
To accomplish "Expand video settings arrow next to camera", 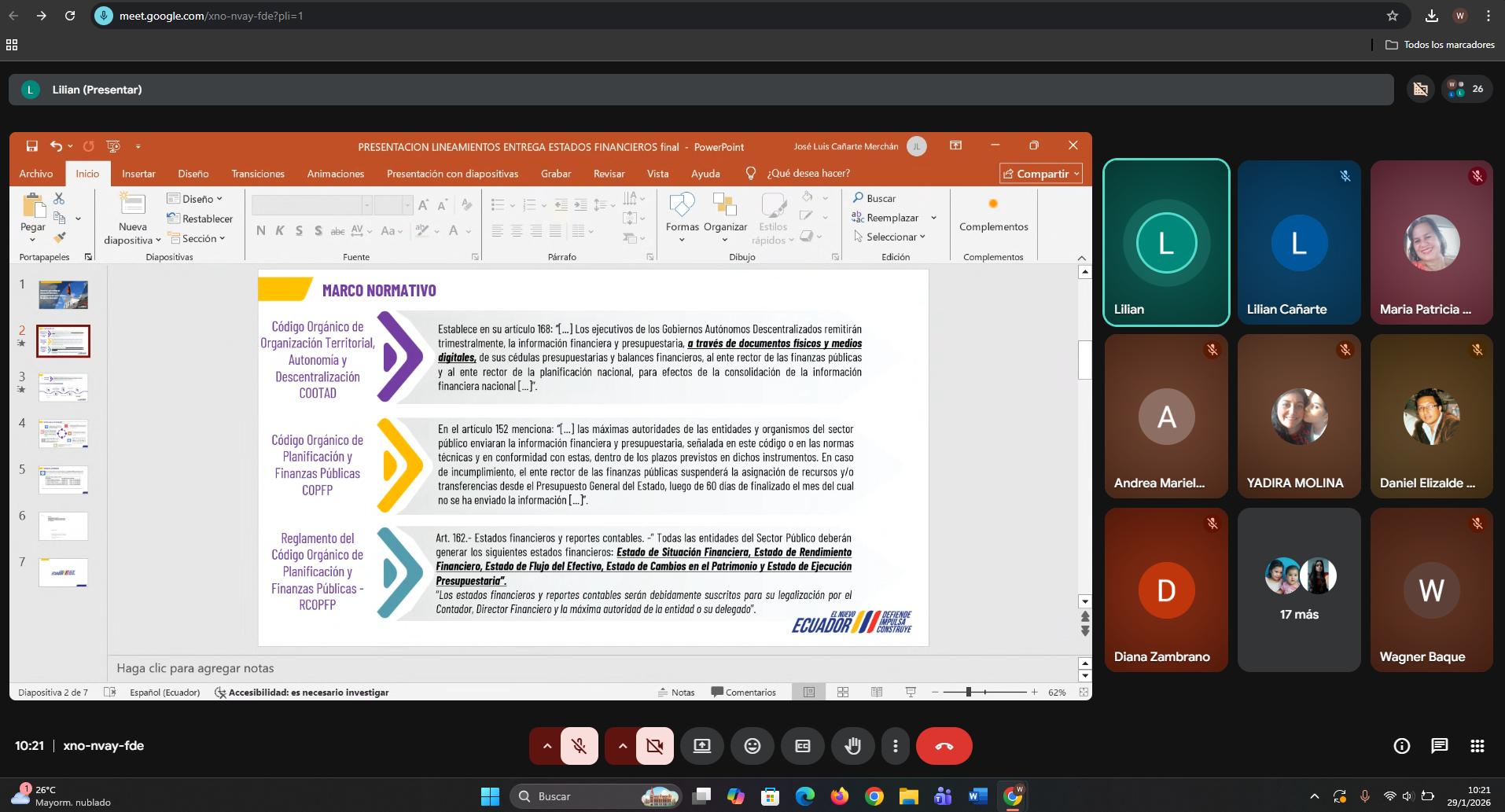I will 622,746.
